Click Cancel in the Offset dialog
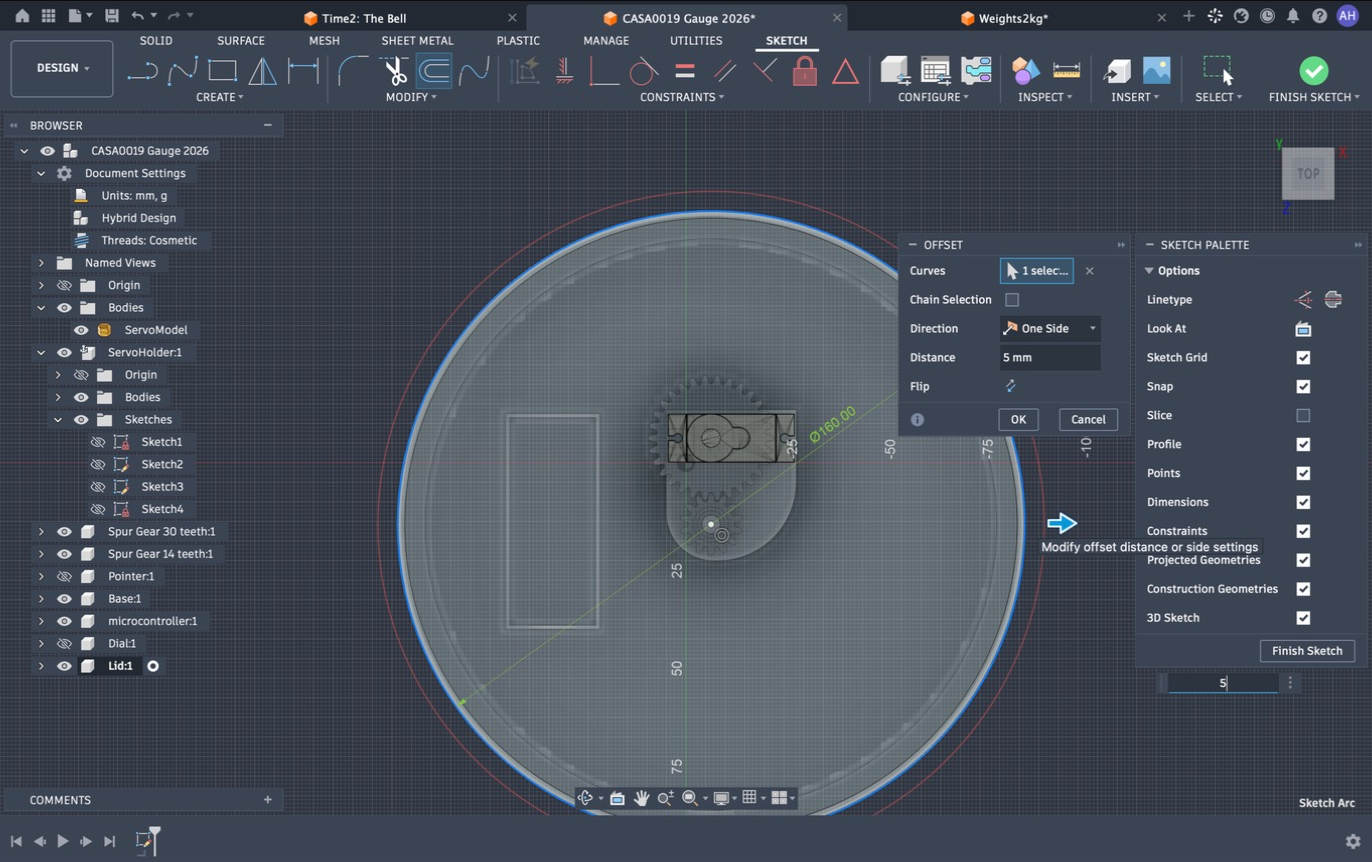This screenshot has height=862, width=1372. click(1088, 420)
